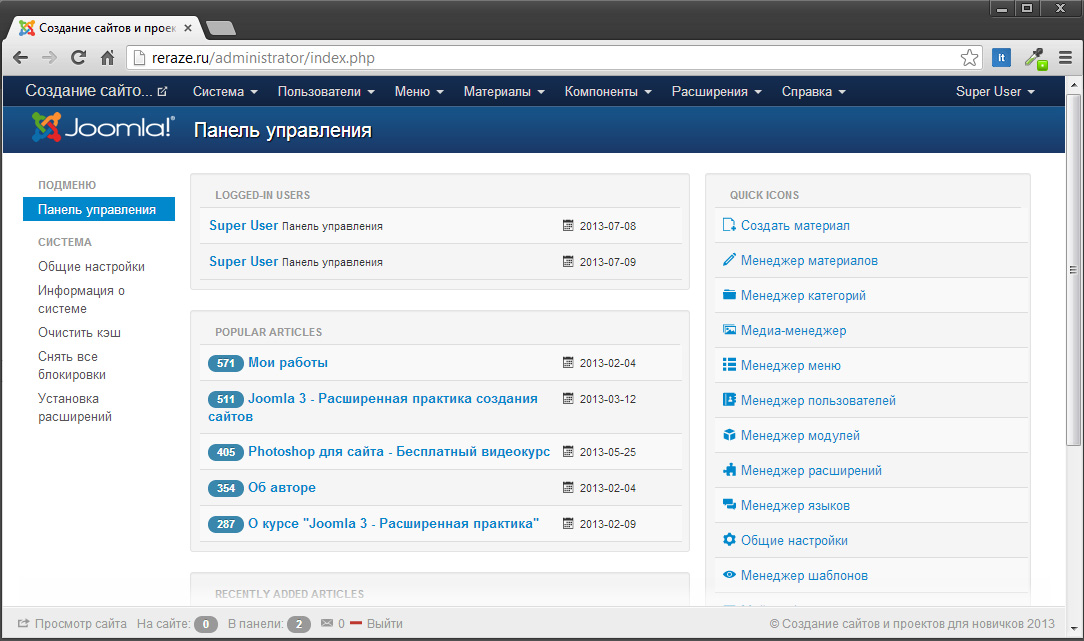Click the vertical page scrollbar
The width and height of the screenshot is (1084, 641).
tap(1074, 270)
